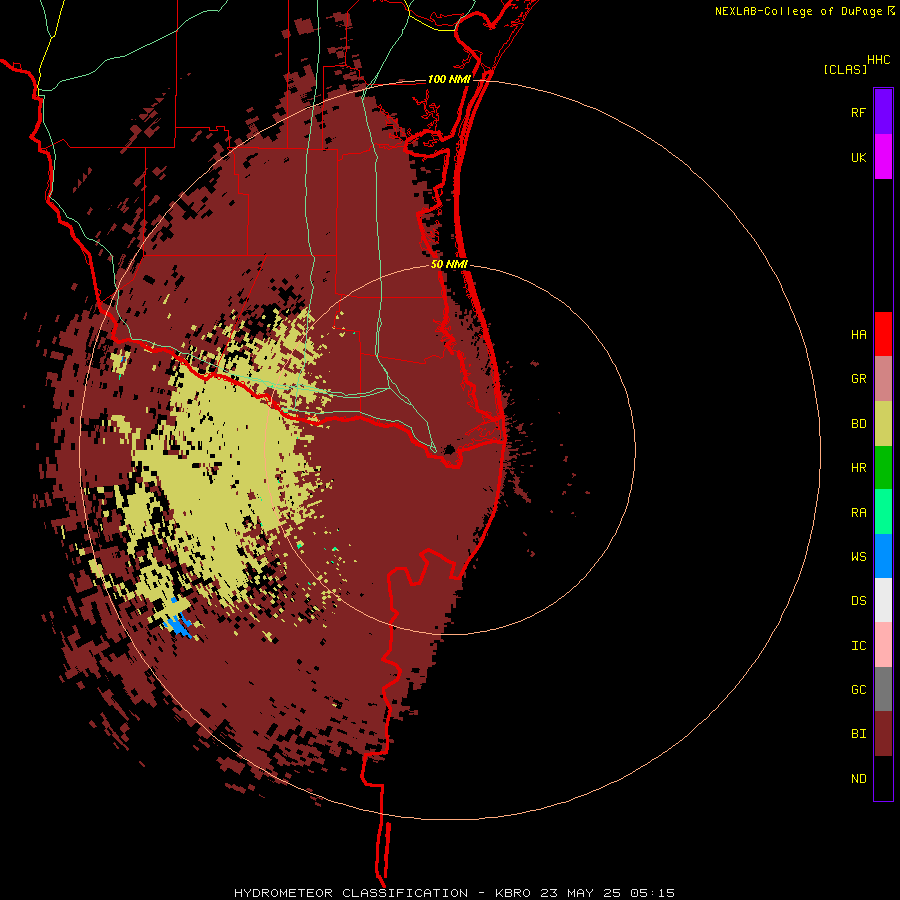Click the [CLAS] units label

[x=845, y=69]
